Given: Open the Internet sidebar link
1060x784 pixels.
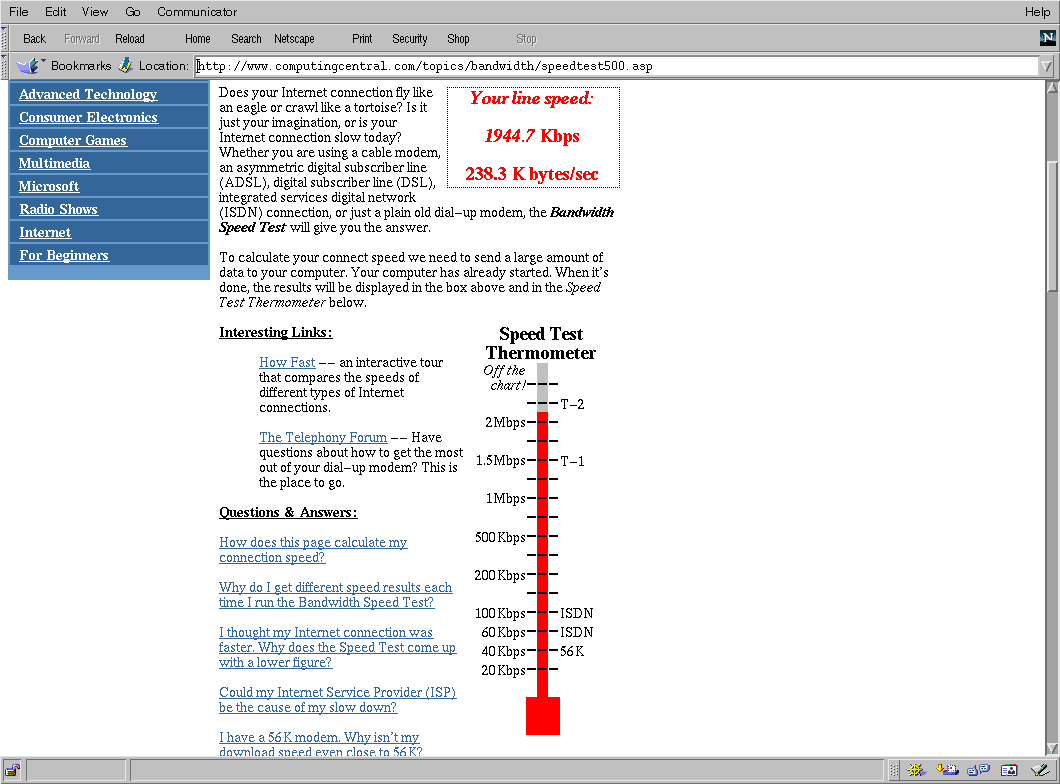Looking at the screenshot, I should click(45, 232).
